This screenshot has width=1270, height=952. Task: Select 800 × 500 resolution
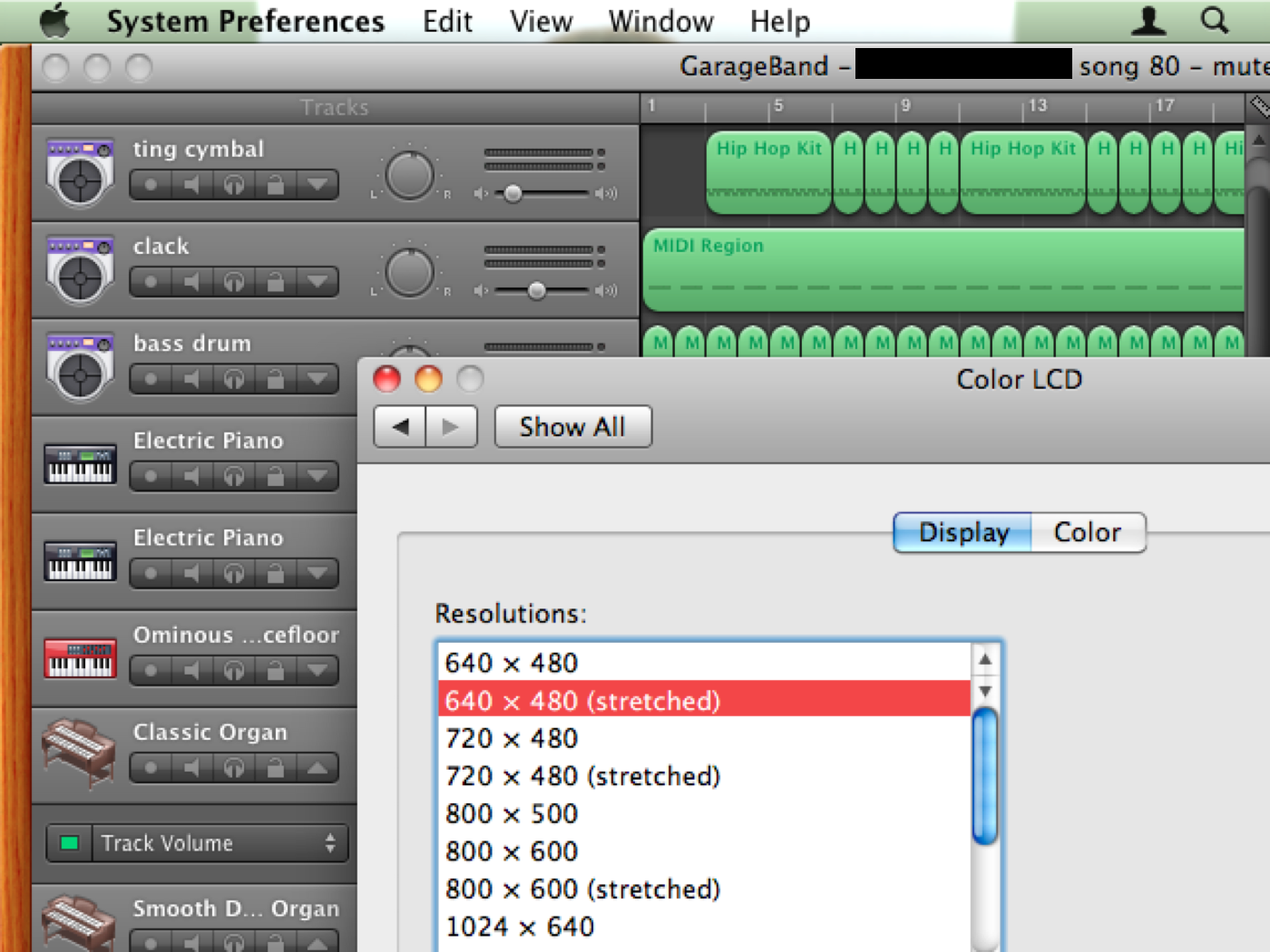pos(704,813)
